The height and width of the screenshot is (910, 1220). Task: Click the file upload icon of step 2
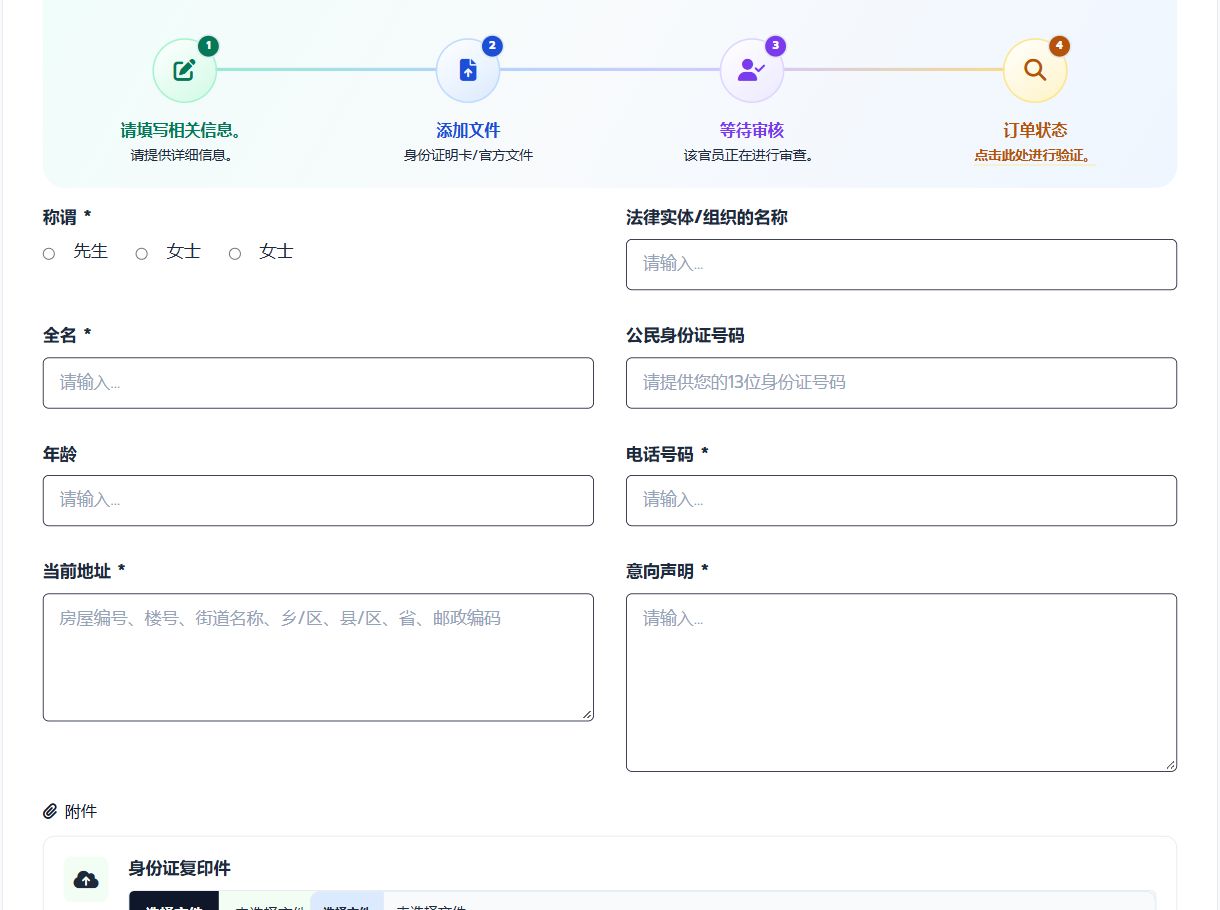click(468, 70)
